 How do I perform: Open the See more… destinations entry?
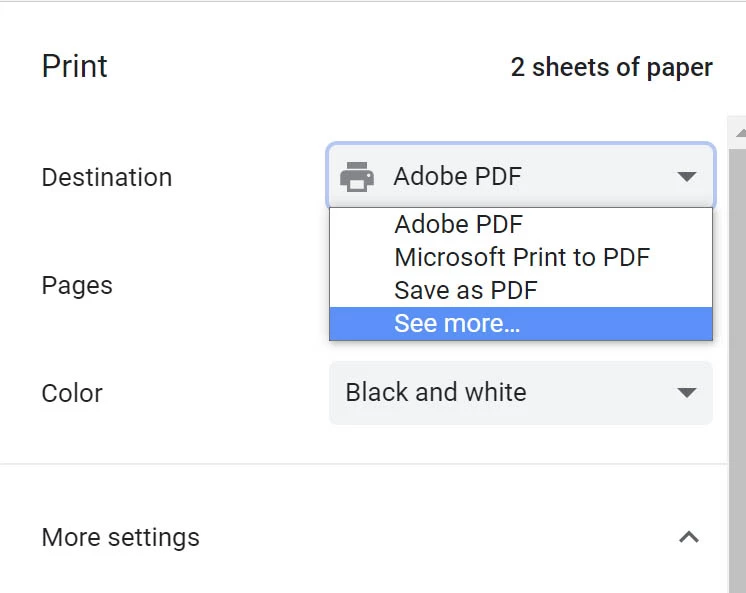click(x=456, y=324)
